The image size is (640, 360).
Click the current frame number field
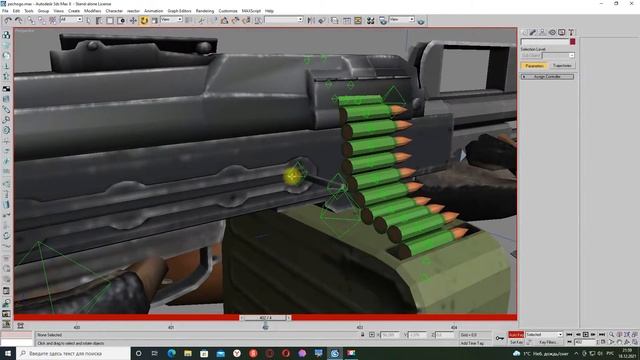coord(585,342)
